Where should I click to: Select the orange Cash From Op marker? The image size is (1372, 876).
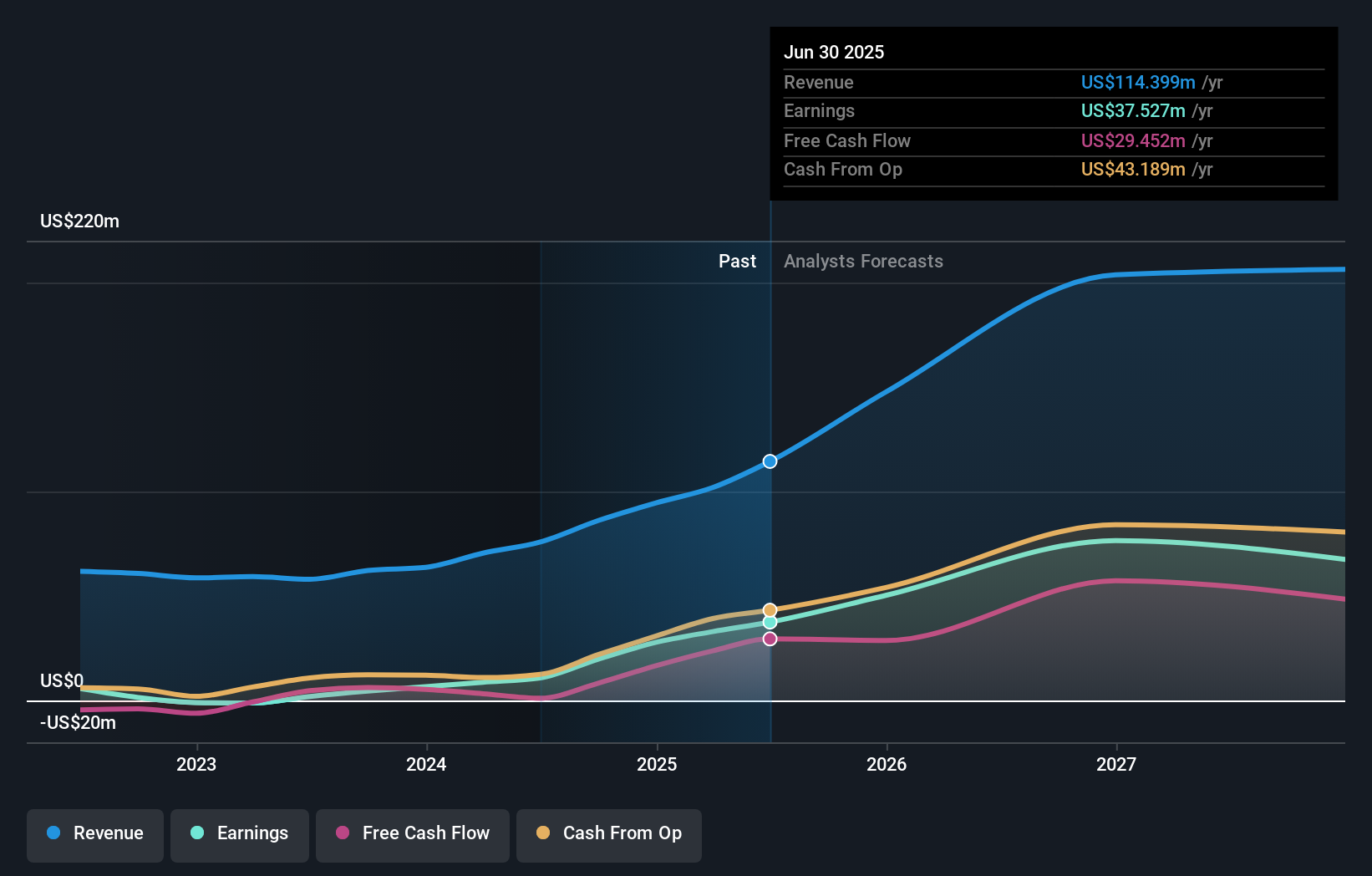770,609
